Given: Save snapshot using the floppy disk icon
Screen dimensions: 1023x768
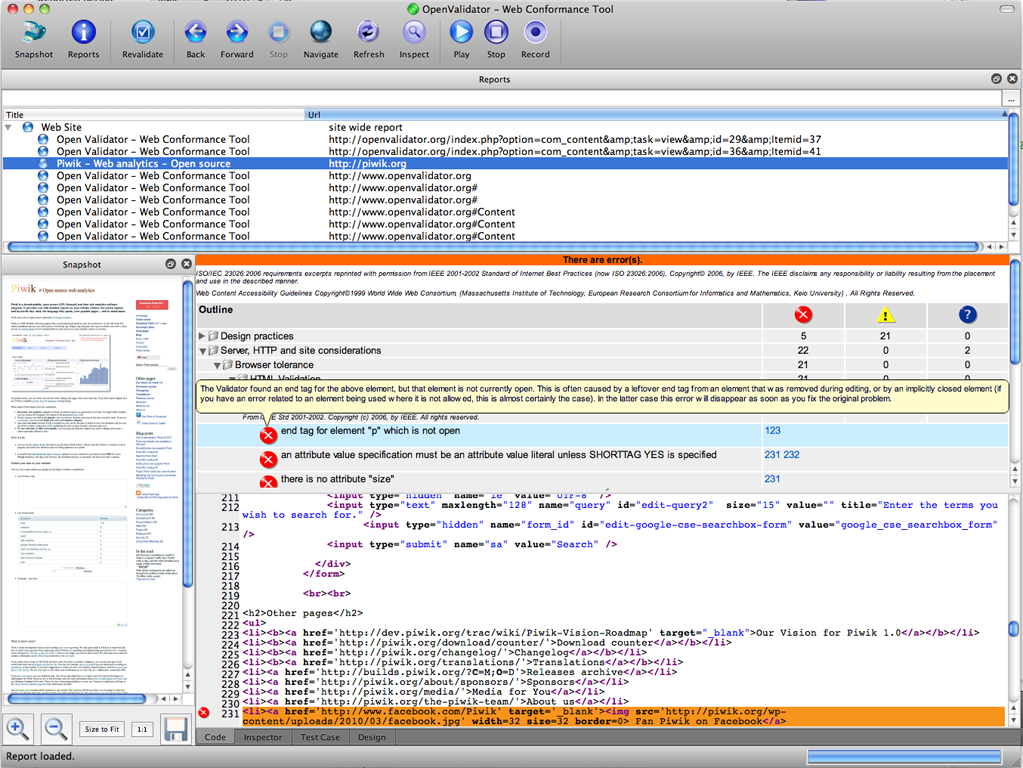Looking at the screenshot, I should click(176, 729).
